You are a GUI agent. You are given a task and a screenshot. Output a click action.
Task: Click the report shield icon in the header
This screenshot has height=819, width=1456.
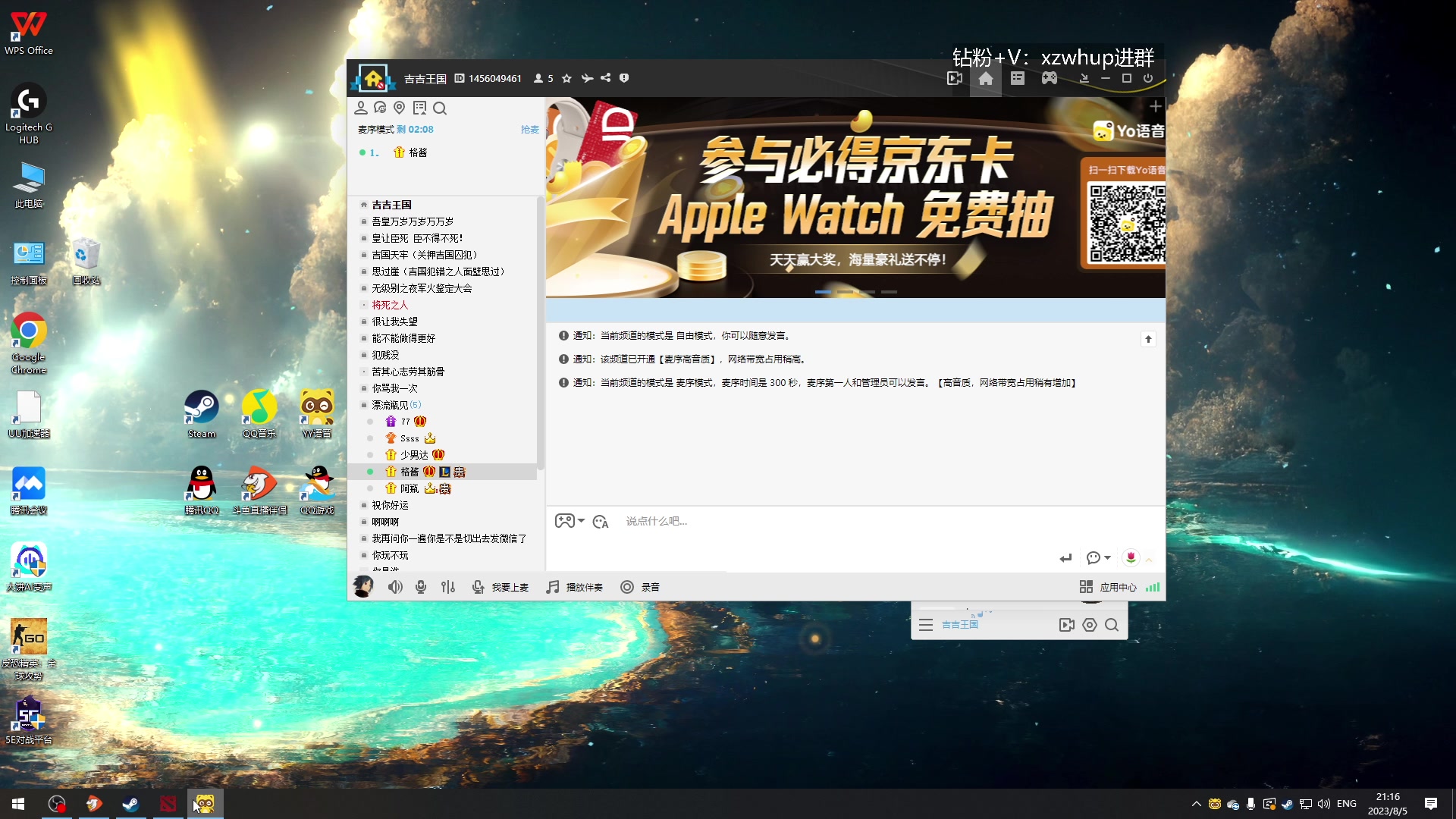tap(624, 78)
